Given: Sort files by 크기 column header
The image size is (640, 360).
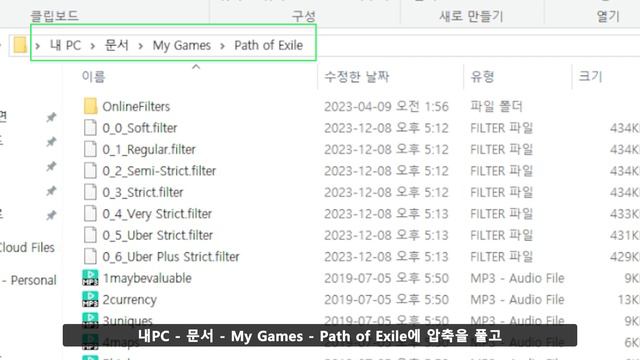Looking at the screenshot, I should (590, 76).
